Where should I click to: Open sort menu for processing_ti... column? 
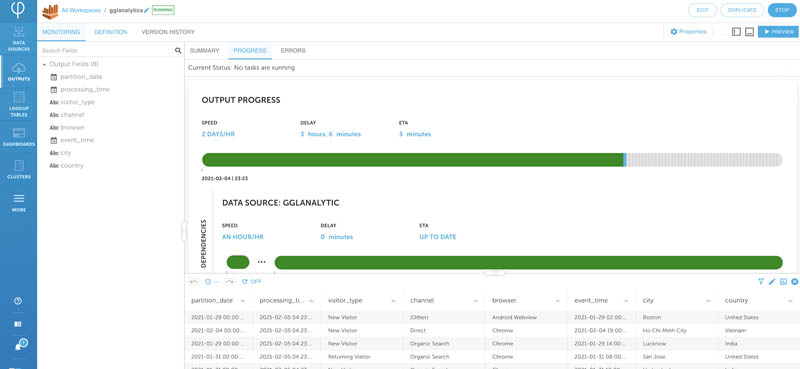coord(311,301)
